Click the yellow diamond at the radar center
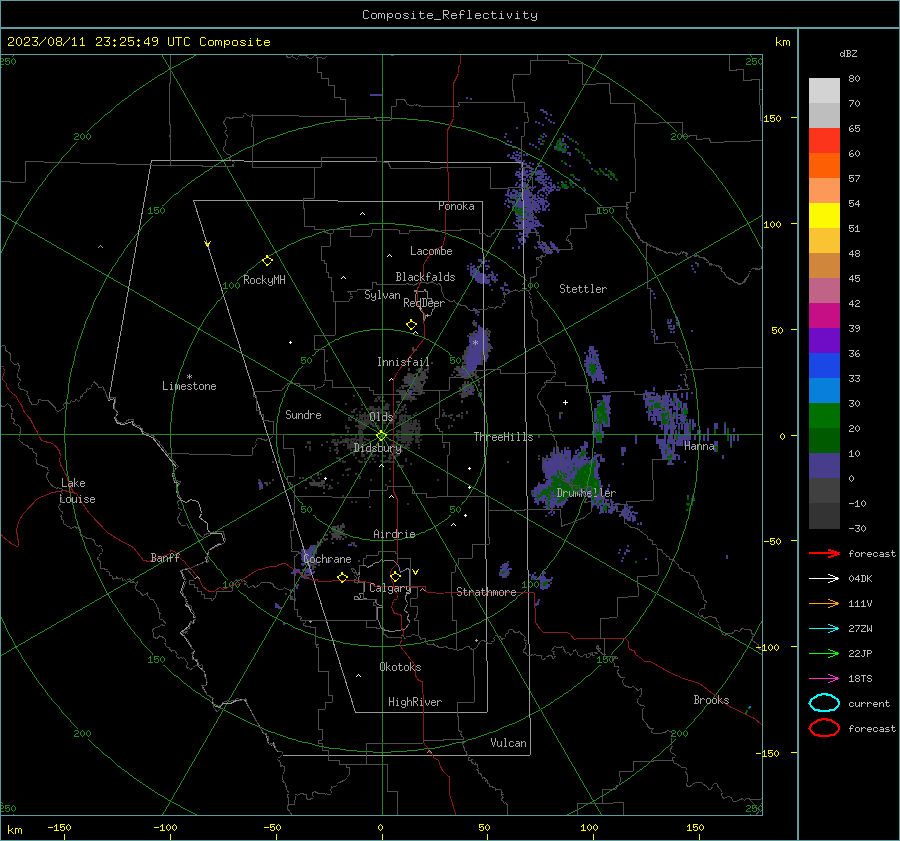Image resolution: width=900 pixels, height=841 pixels. (381, 436)
